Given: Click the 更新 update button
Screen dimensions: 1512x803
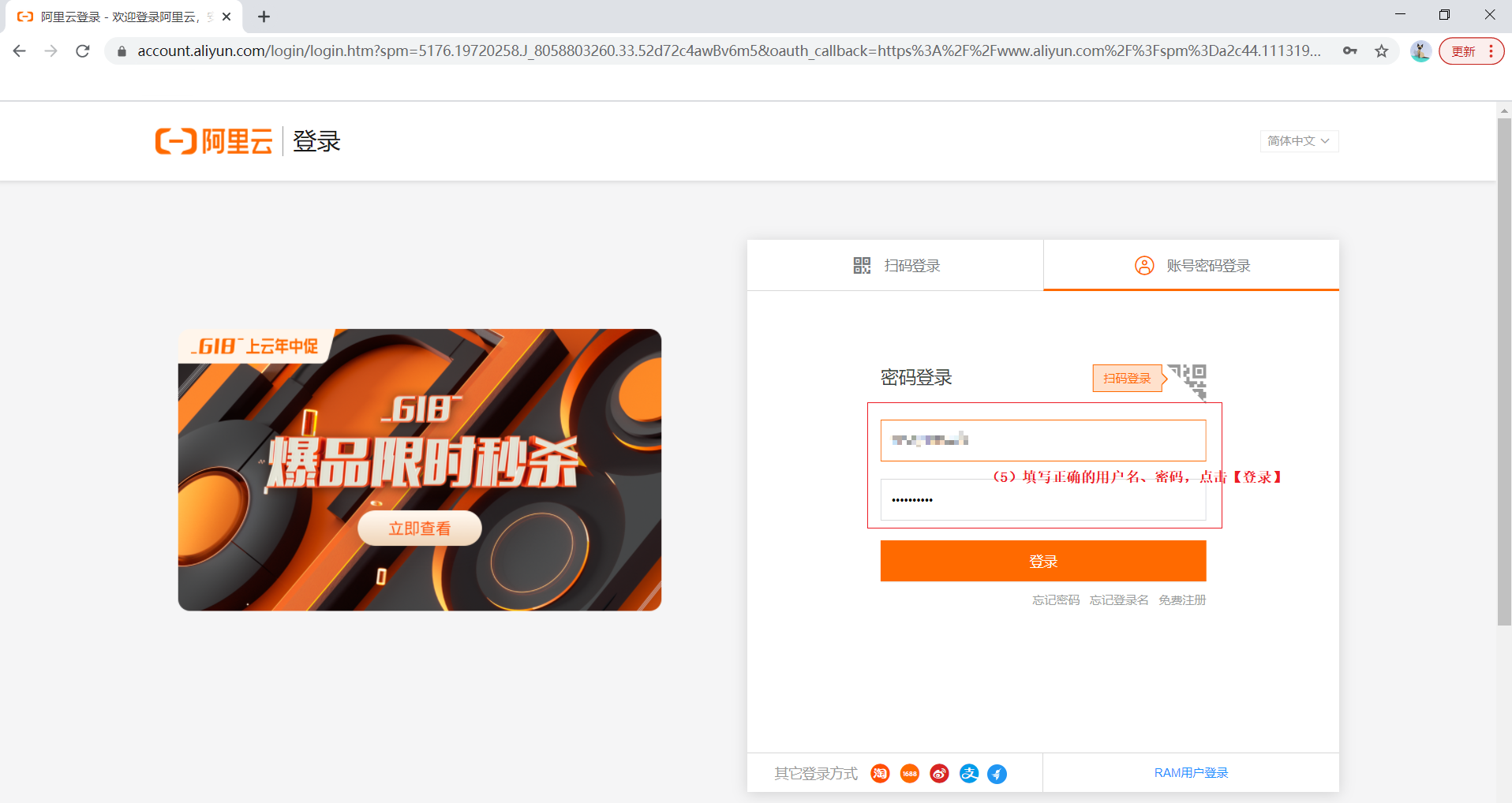Looking at the screenshot, I should (1464, 51).
